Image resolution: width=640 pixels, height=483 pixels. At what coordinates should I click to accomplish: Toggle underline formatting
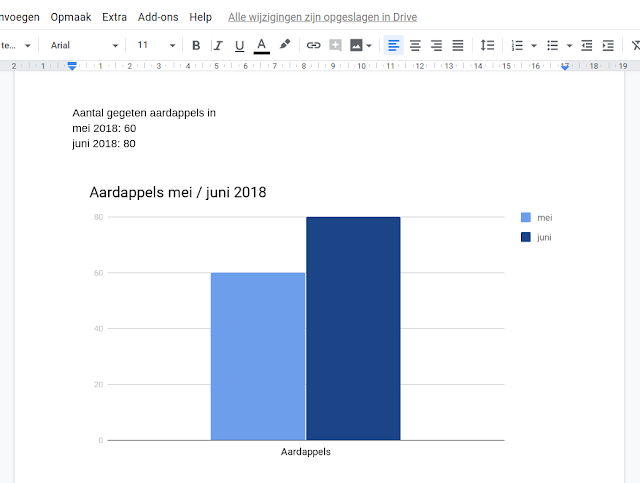[240, 45]
